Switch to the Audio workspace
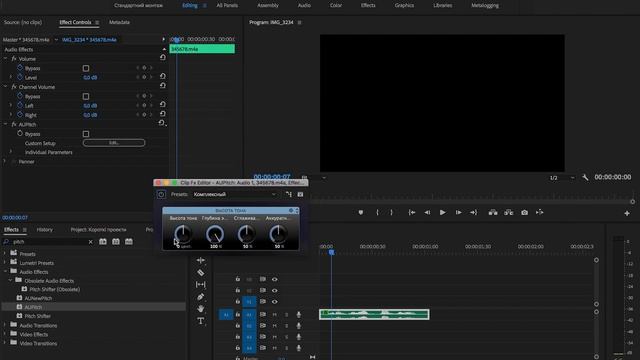The height and width of the screenshot is (360, 640). (304, 5)
